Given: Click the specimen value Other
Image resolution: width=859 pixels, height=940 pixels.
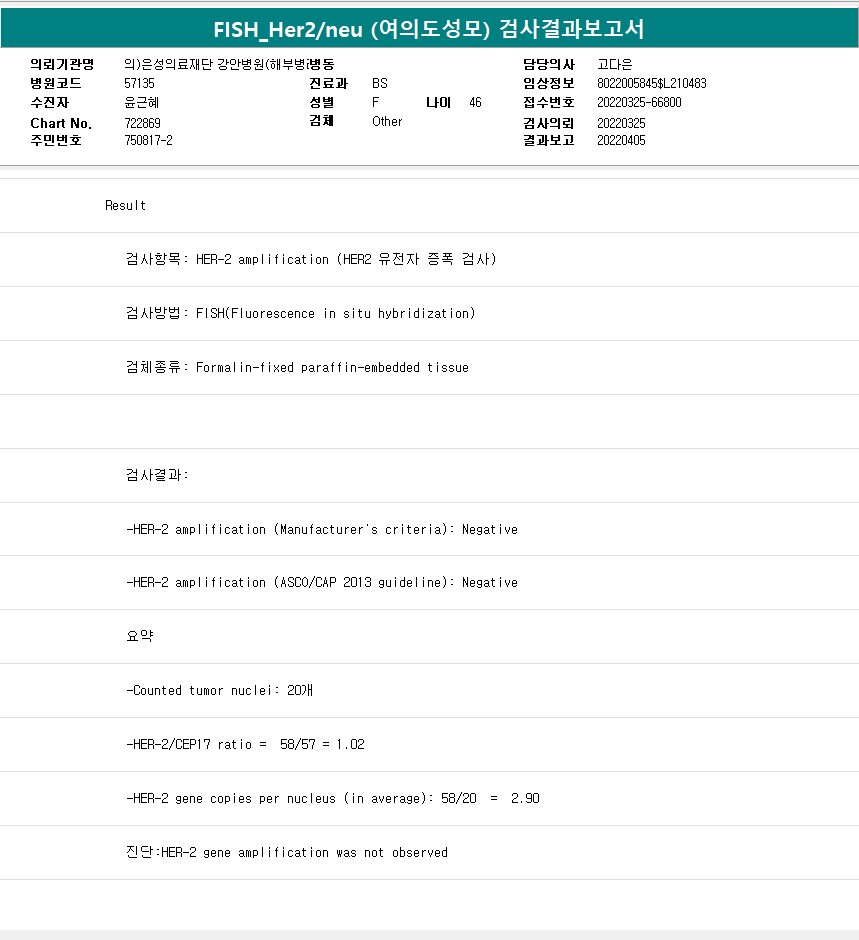Looking at the screenshot, I should coord(387,122).
